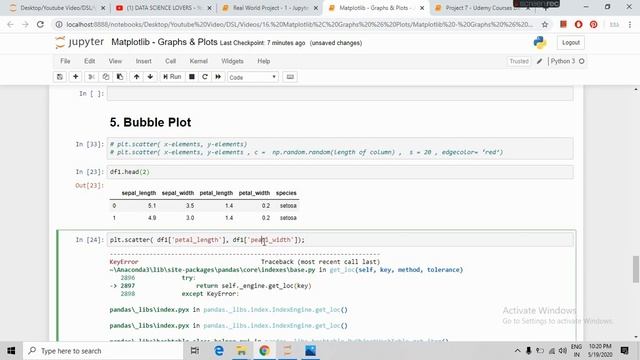Click the KeyError text in traceback
The width and height of the screenshot is (640, 360).
[x=124, y=262]
